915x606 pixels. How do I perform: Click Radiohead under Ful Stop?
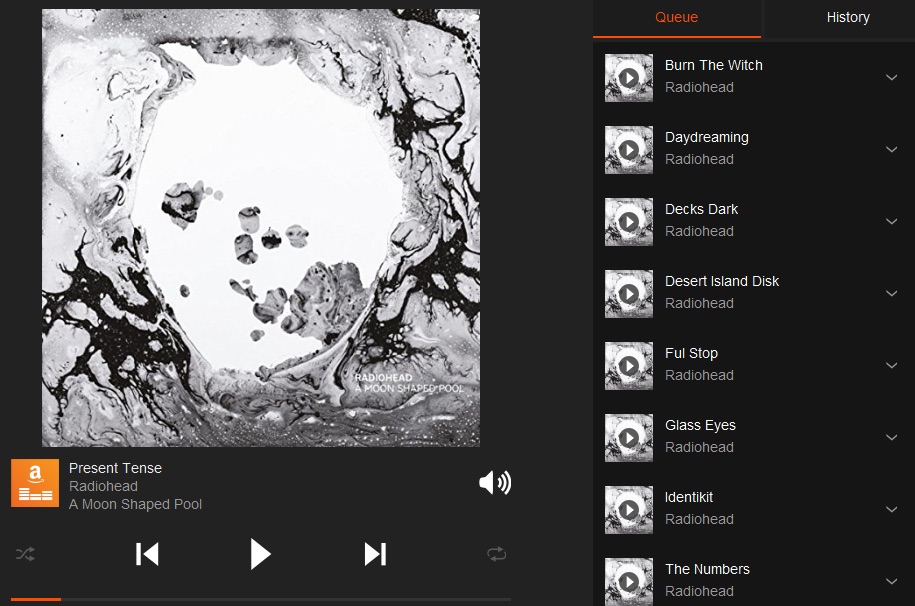click(x=699, y=375)
